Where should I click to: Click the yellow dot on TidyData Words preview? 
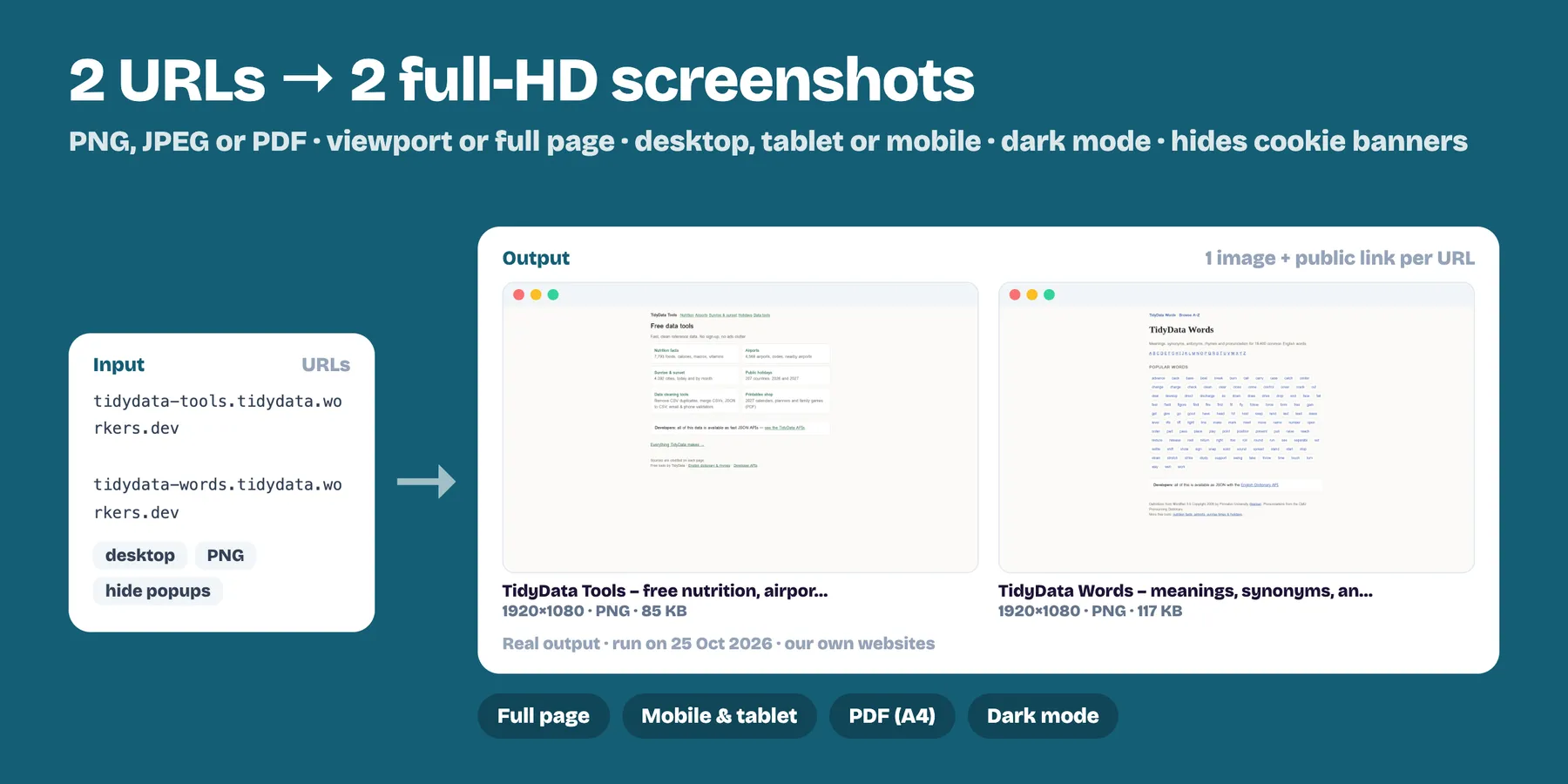click(1032, 294)
